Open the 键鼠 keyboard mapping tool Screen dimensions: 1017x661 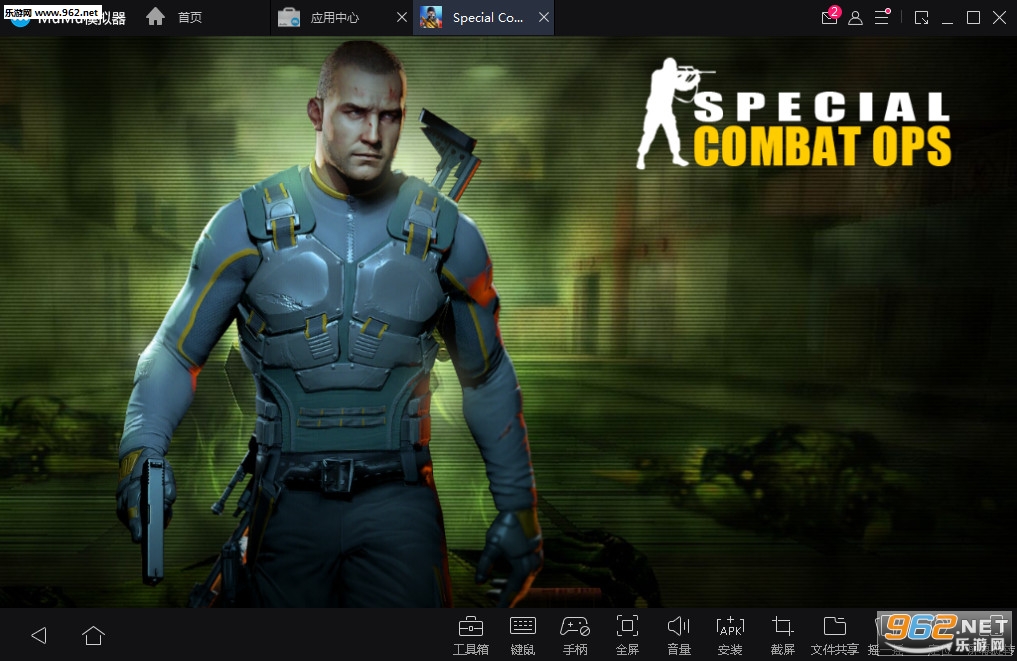(x=523, y=636)
